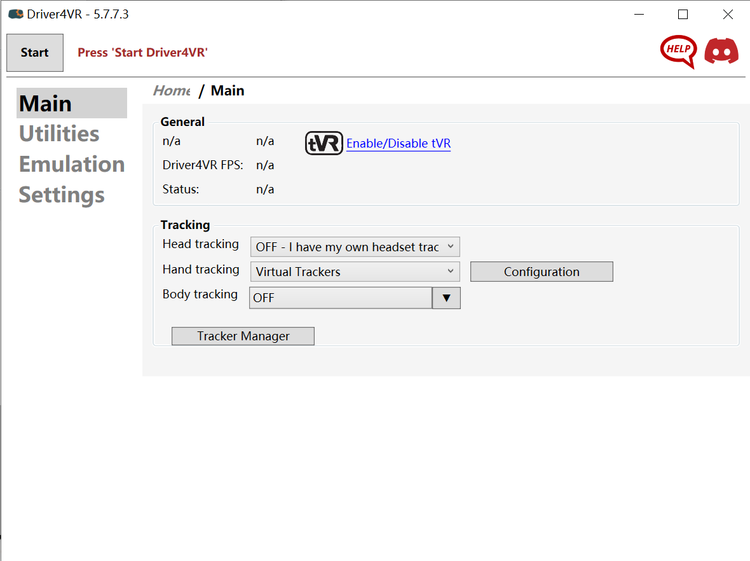Viewport: 750px width, 561px height.
Task: Open the Tracker Manager
Action: [x=243, y=336]
